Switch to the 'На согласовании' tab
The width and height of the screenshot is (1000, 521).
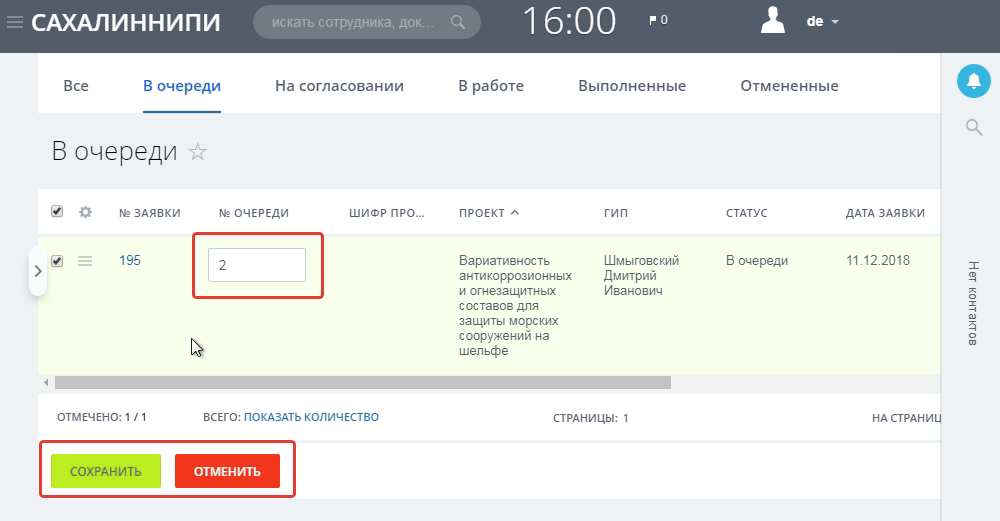[x=339, y=86]
